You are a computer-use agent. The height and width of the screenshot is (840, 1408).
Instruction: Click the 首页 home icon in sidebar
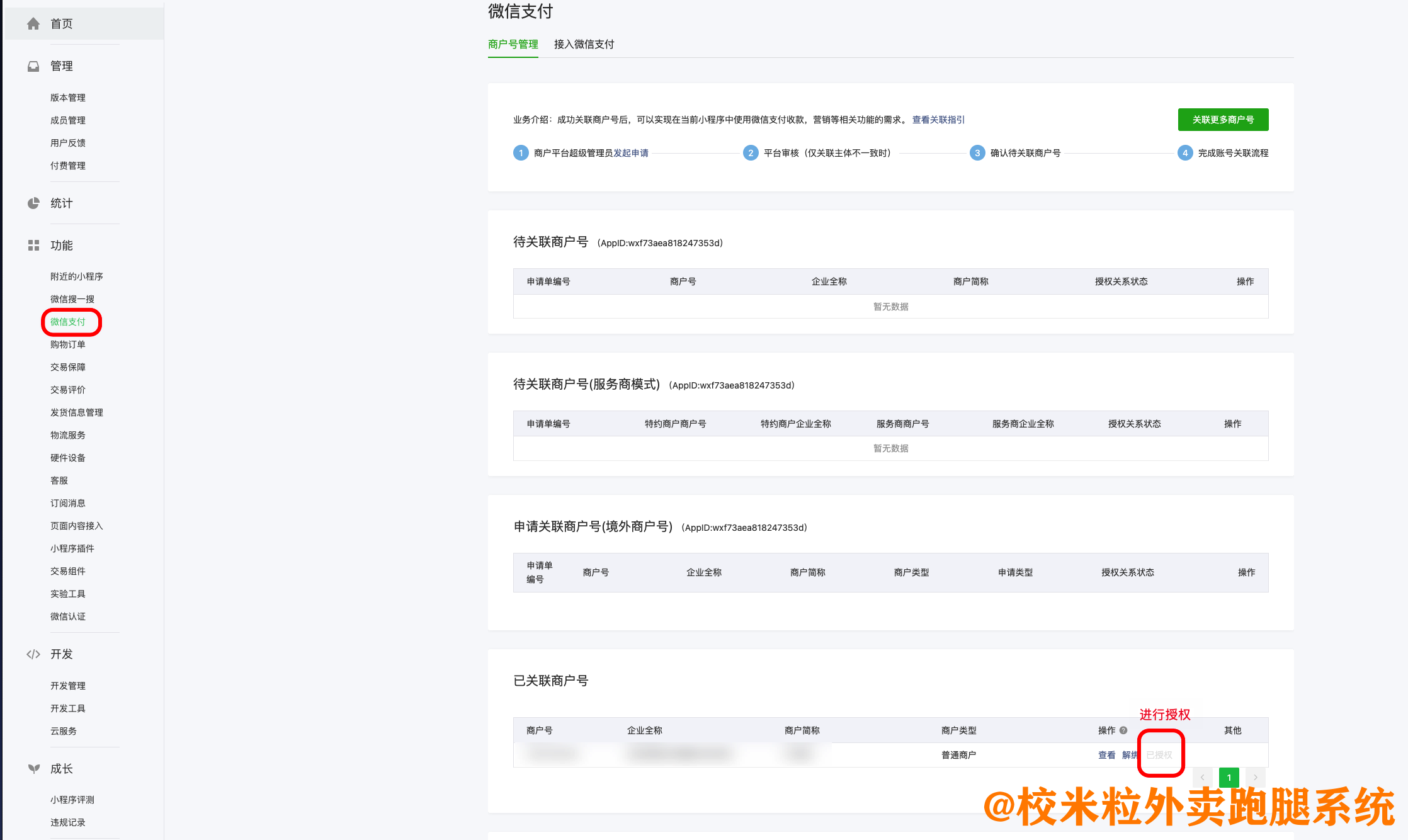tap(33, 23)
